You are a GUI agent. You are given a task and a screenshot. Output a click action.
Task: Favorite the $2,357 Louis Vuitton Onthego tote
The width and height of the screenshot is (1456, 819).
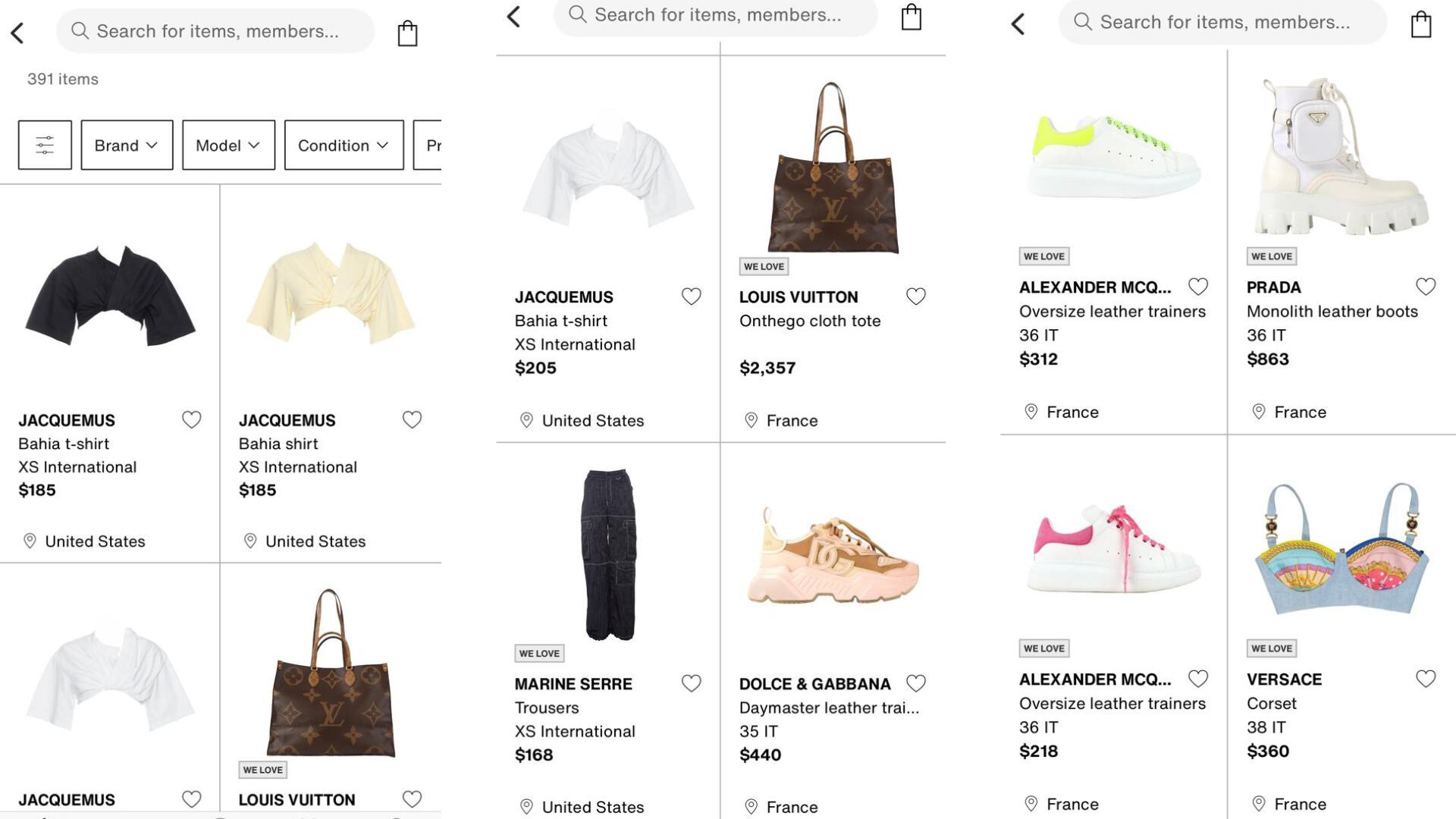[915, 297]
